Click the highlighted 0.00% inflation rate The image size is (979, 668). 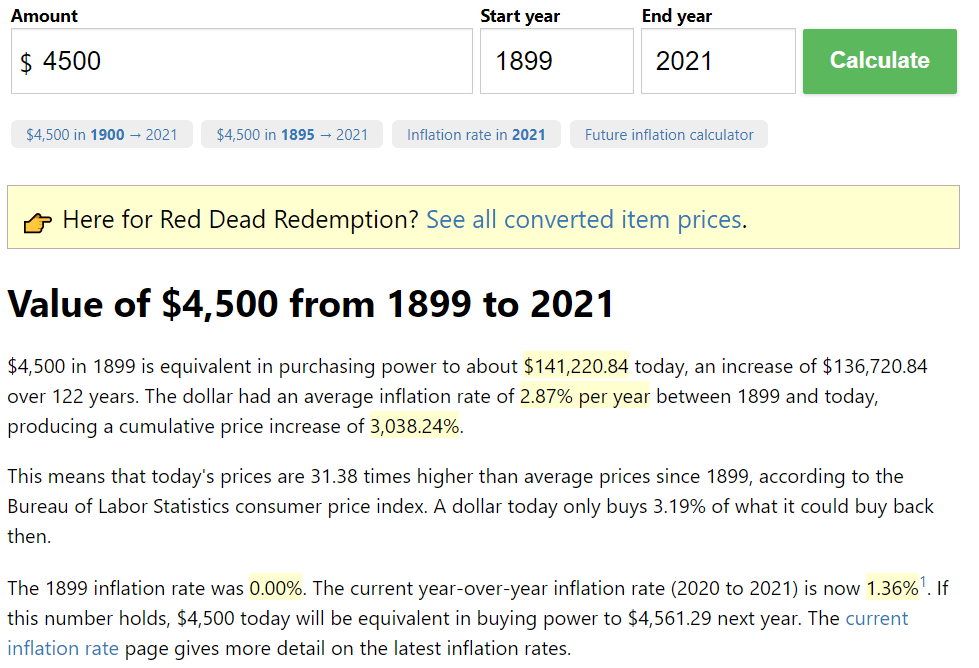[276, 588]
